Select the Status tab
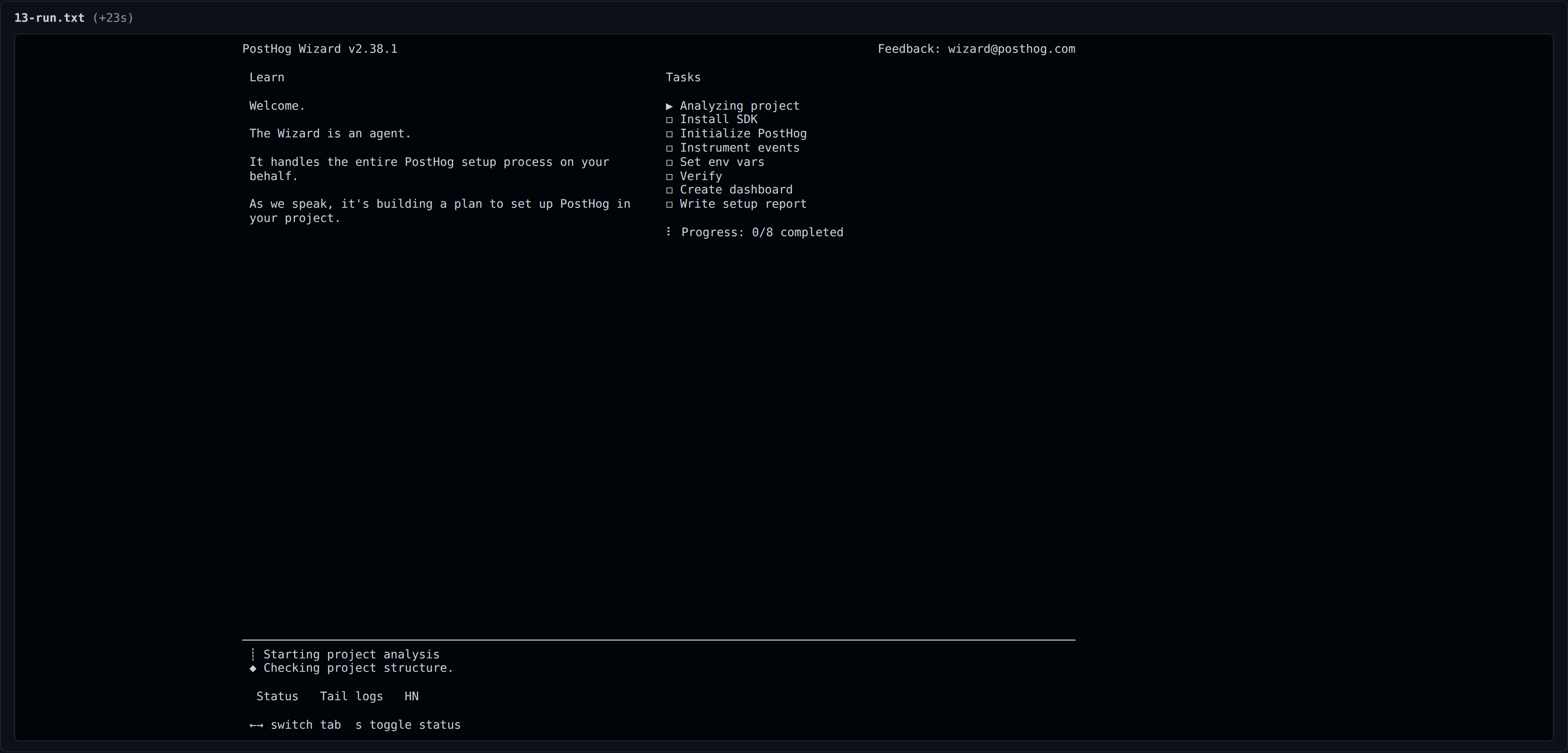Screen dimensions: 1568x753 [277, 696]
